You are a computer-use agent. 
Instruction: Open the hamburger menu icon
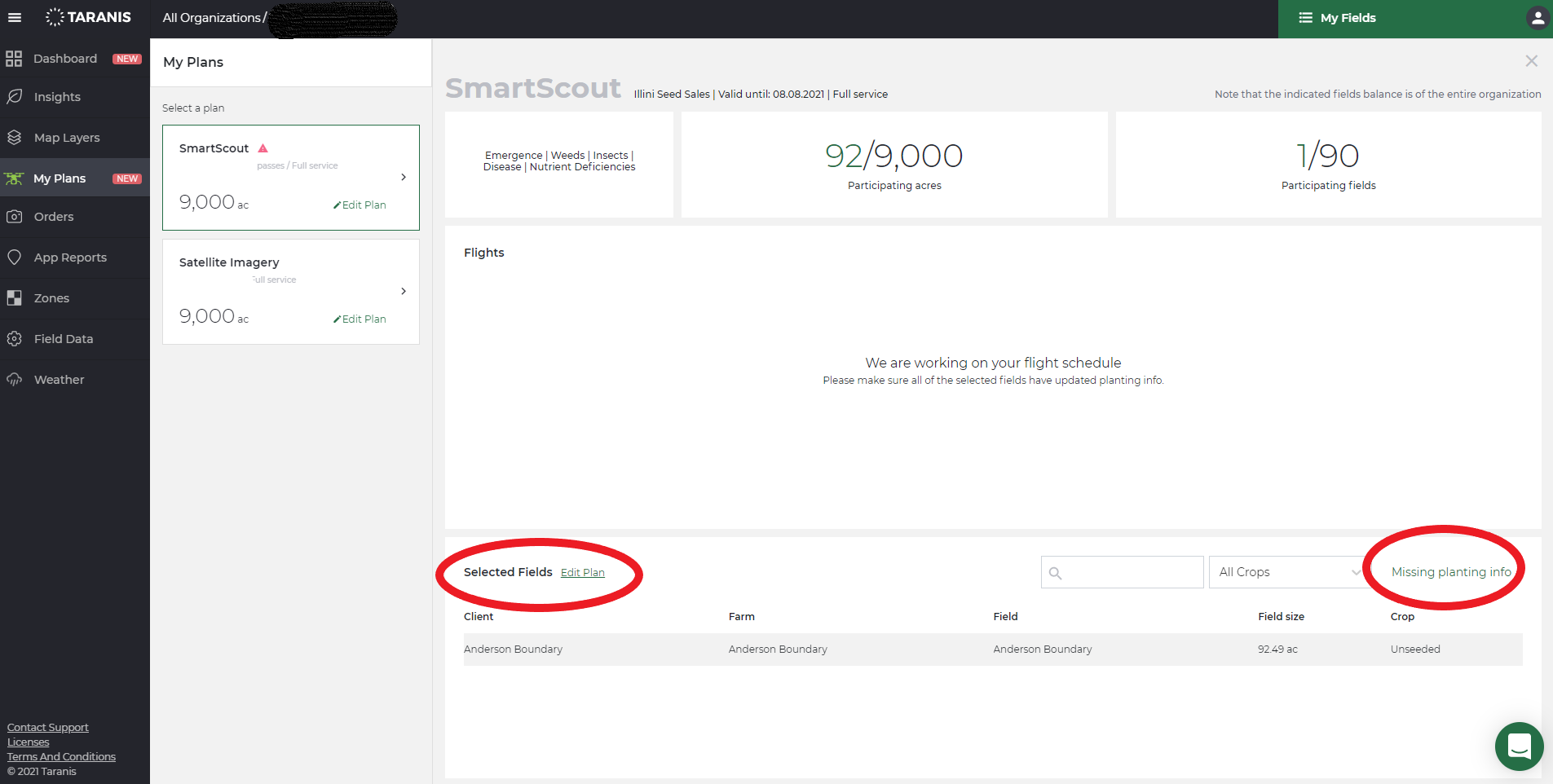coord(15,17)
